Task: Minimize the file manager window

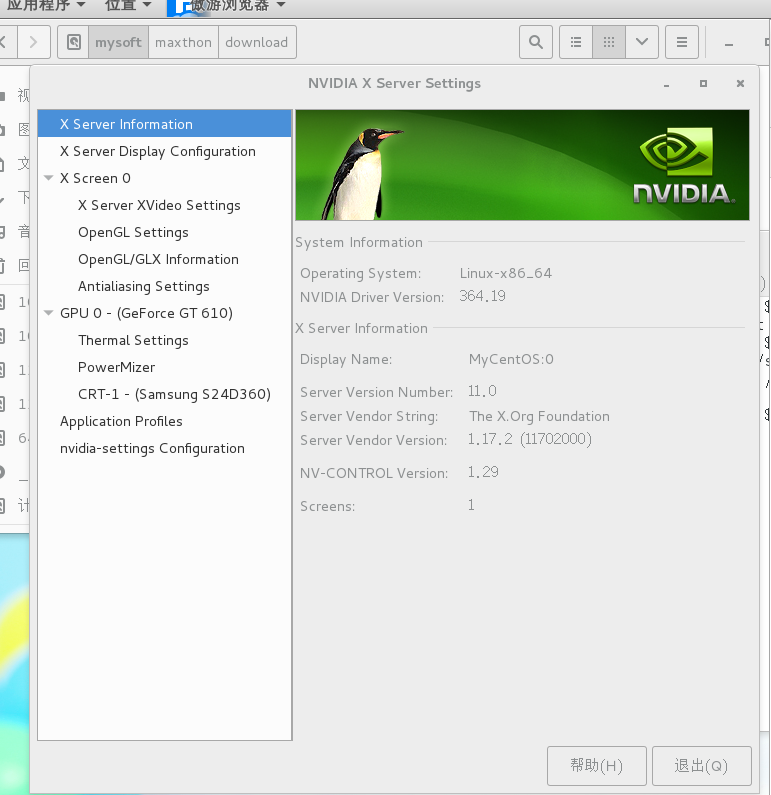Action: pos(729,45)
